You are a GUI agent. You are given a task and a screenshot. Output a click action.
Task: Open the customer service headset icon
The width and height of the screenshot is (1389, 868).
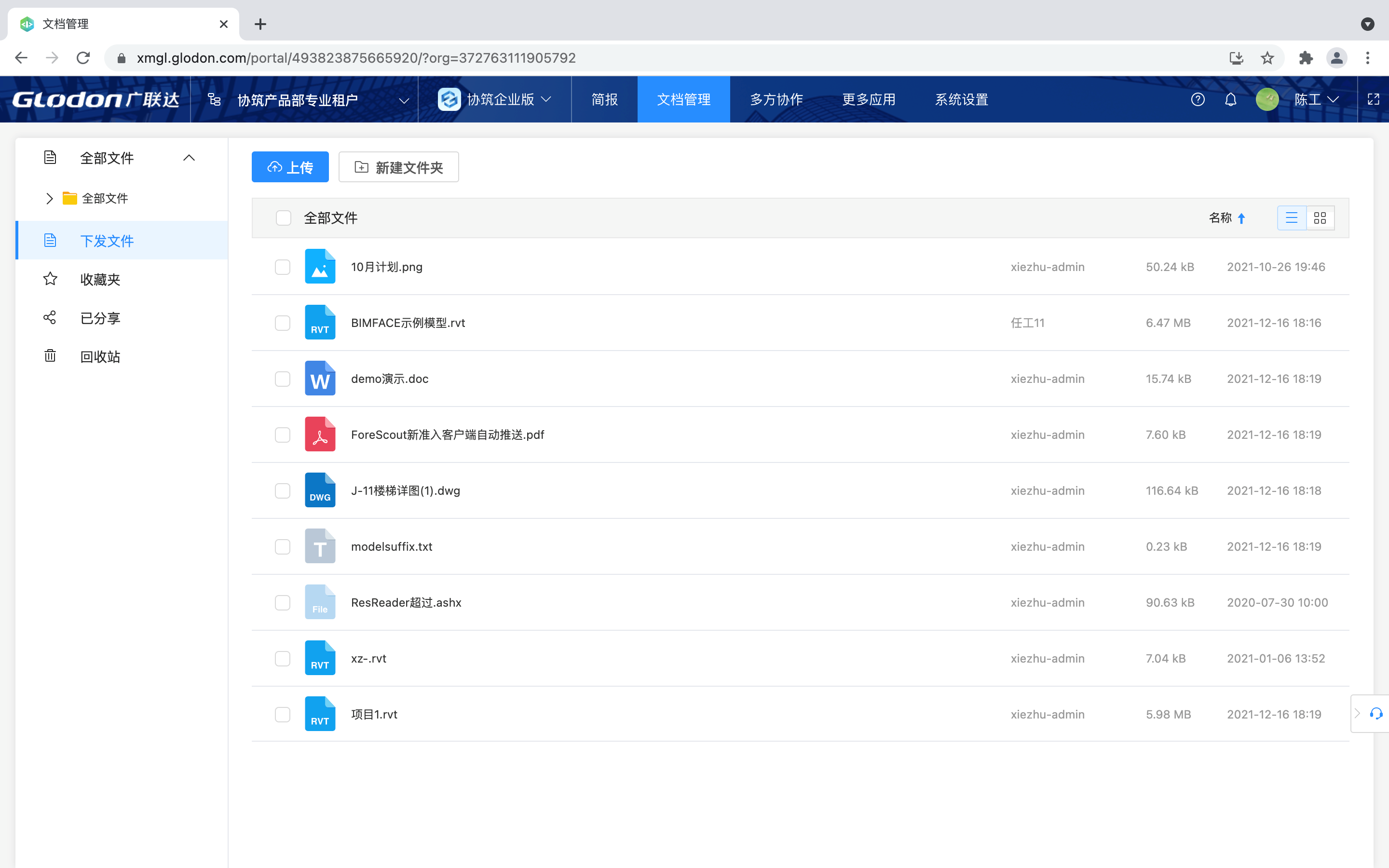click(x=1376, y=714)
